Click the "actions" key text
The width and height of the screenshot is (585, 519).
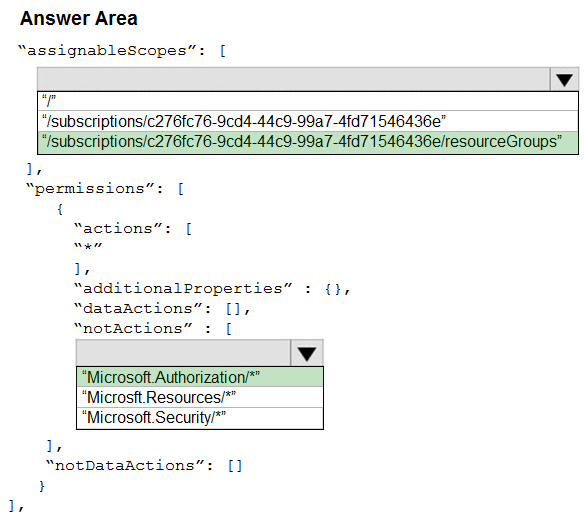point(118,228)
